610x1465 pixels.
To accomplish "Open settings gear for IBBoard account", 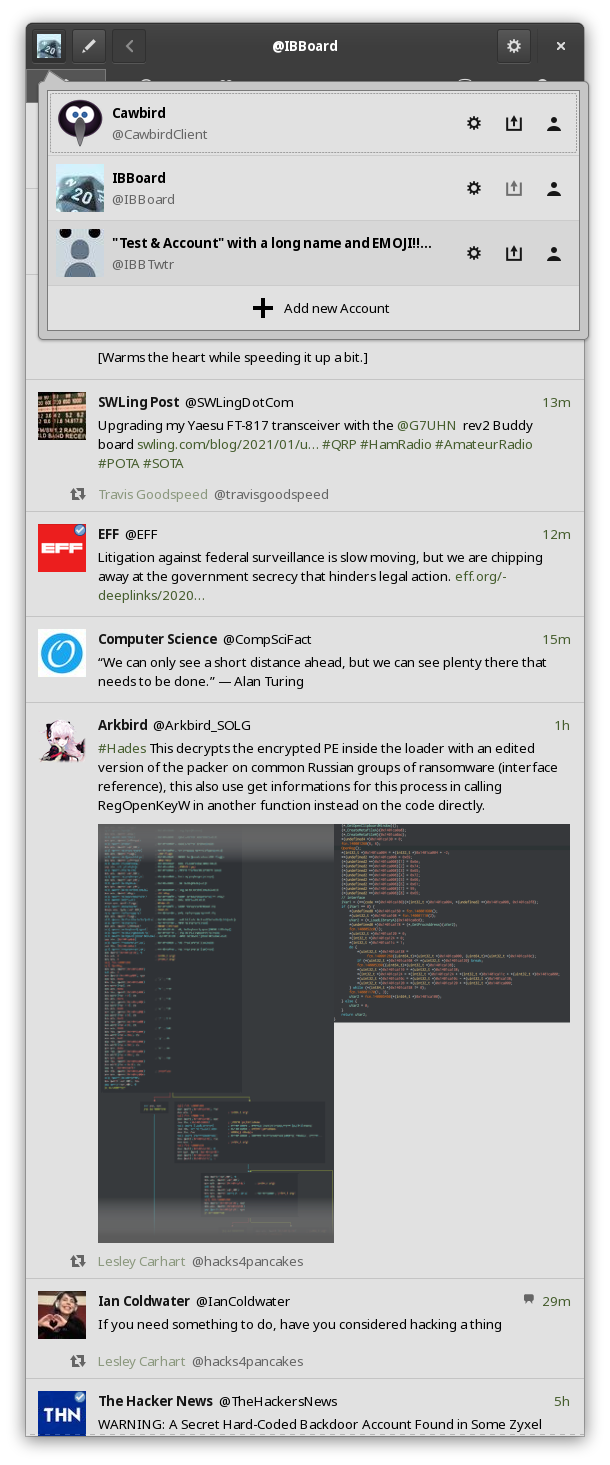I will (x=474, y=188).
